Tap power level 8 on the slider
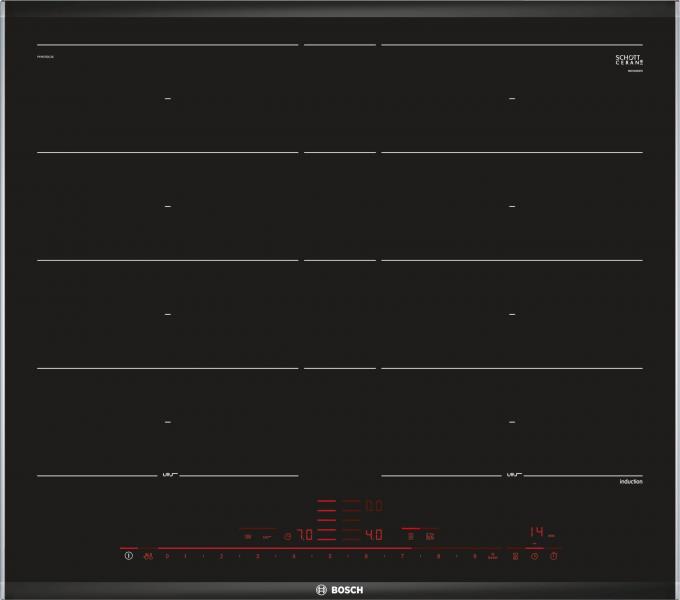680x600 pixels. coord(438,556)
